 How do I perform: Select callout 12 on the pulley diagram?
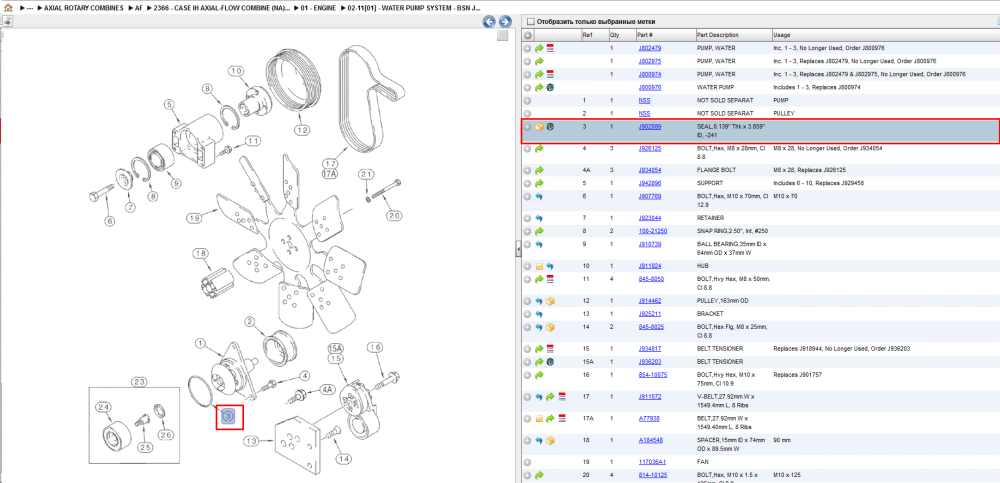pyautogui.click(x=302, y=130)
